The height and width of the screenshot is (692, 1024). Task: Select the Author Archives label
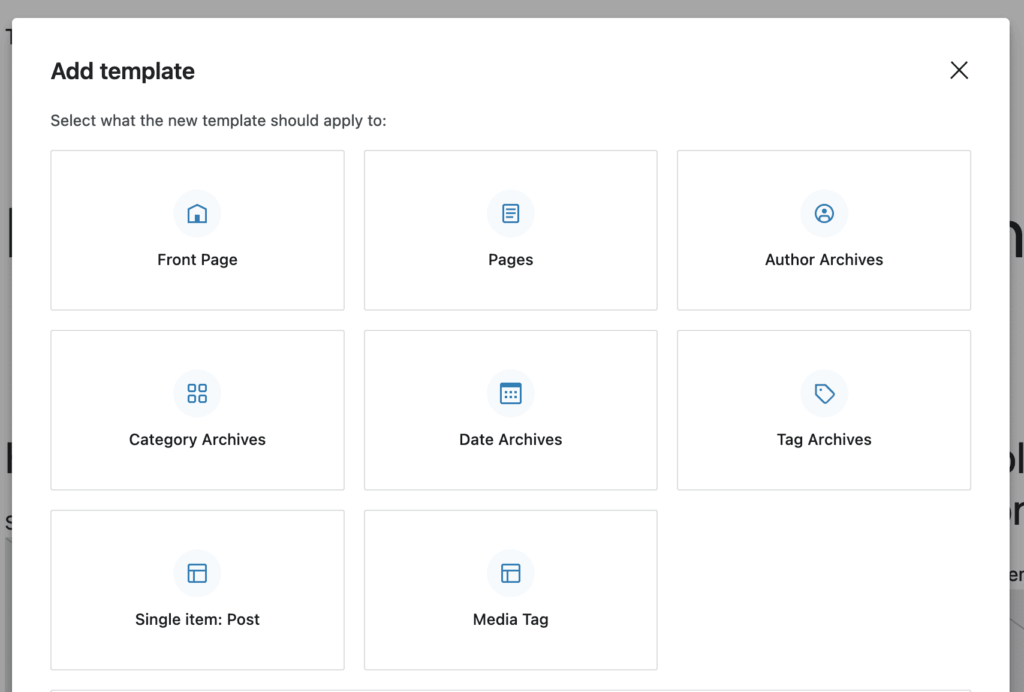[824, 260]
